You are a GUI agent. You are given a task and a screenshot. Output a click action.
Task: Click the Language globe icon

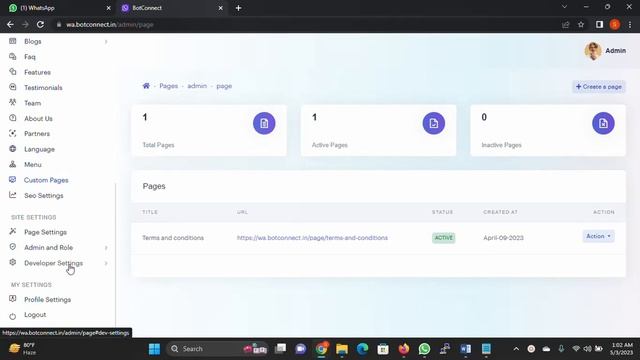point(13,149)
